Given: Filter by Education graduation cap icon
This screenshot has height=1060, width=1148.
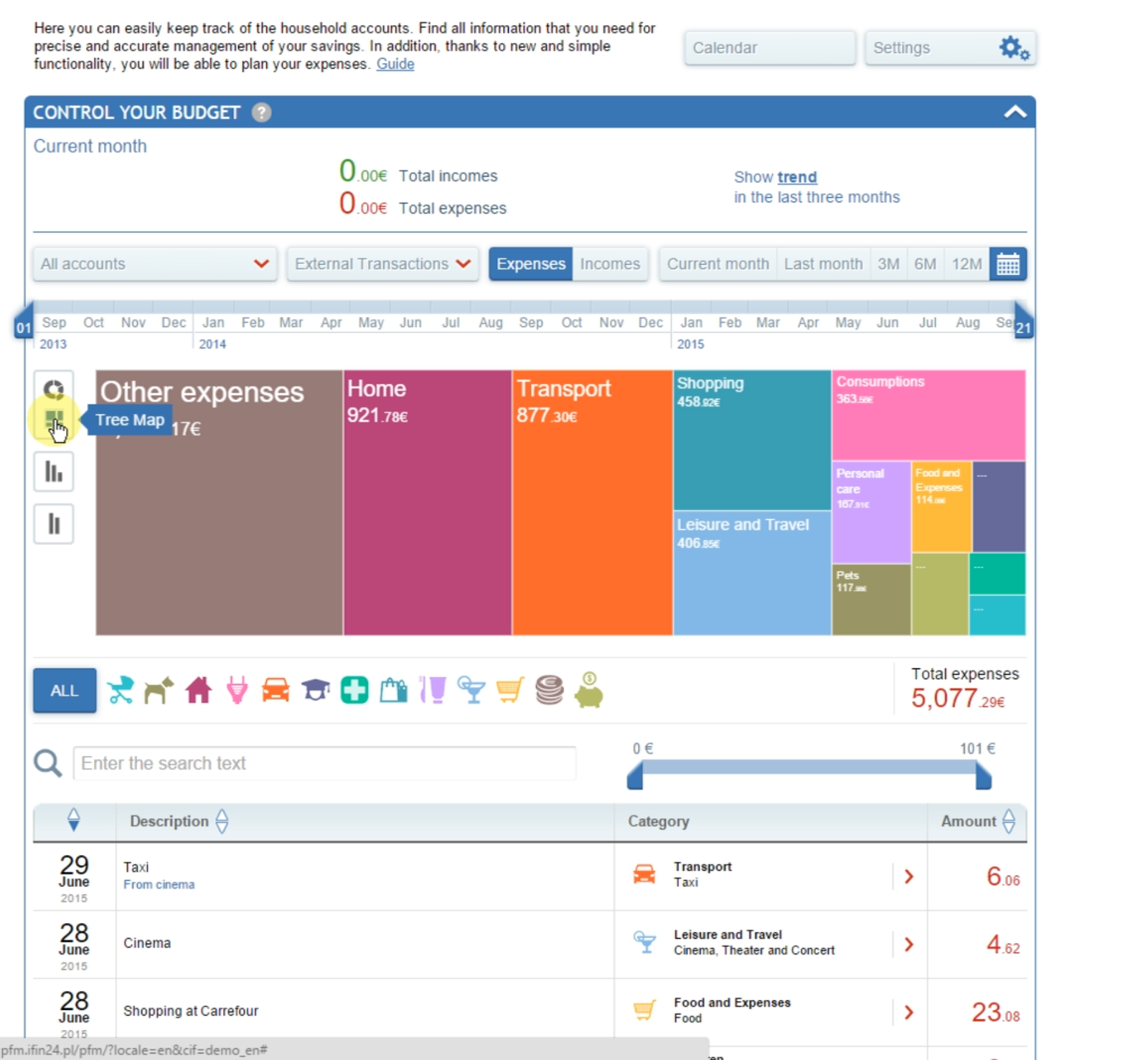Looking at the screenshot, I should point(315,690).
